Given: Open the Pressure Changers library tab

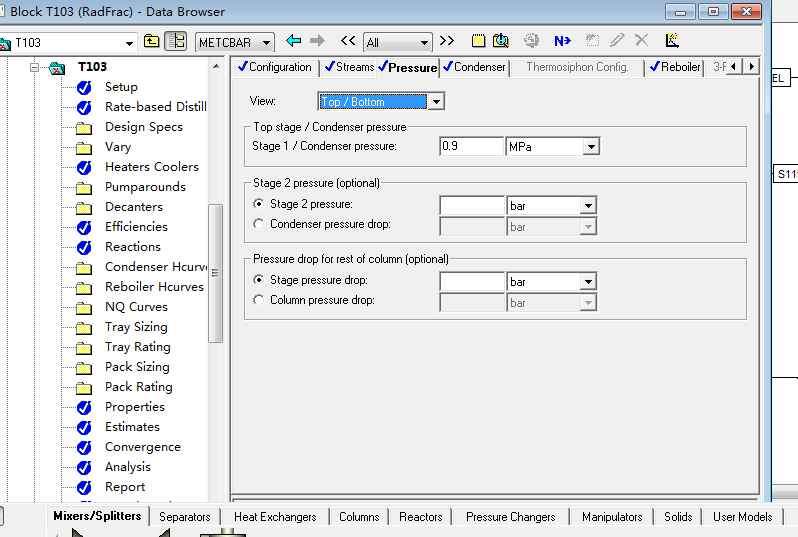Looking at the screenshot, I should click(x=510, y=517).
